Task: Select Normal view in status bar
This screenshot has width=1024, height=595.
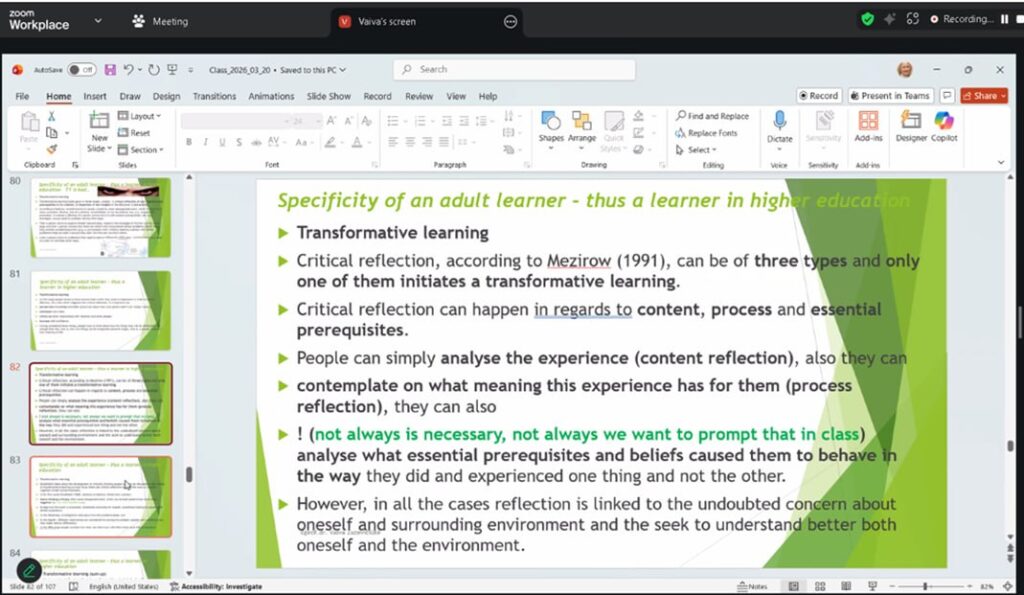Action: [x=793, y=587]
